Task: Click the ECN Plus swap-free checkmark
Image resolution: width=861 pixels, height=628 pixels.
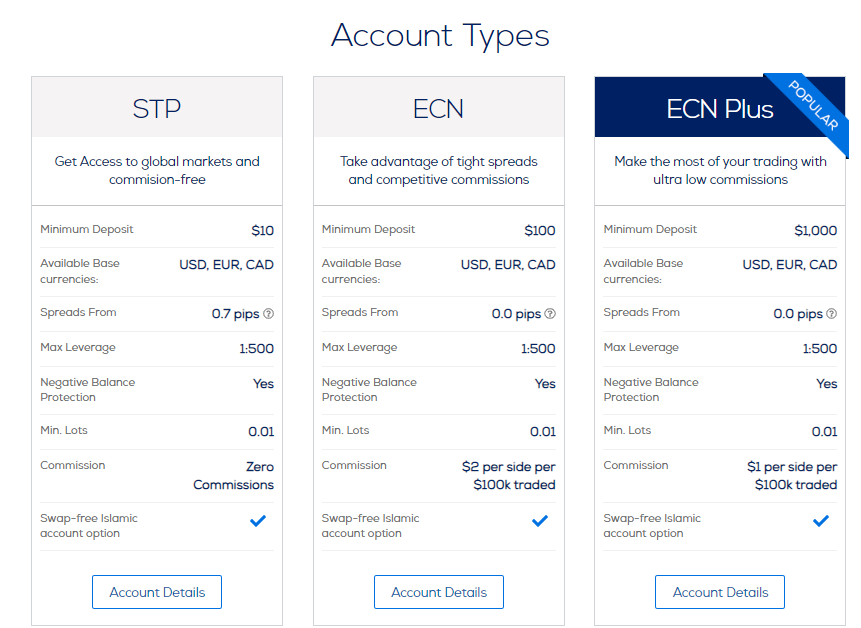Action: click(x=821, y=520)
